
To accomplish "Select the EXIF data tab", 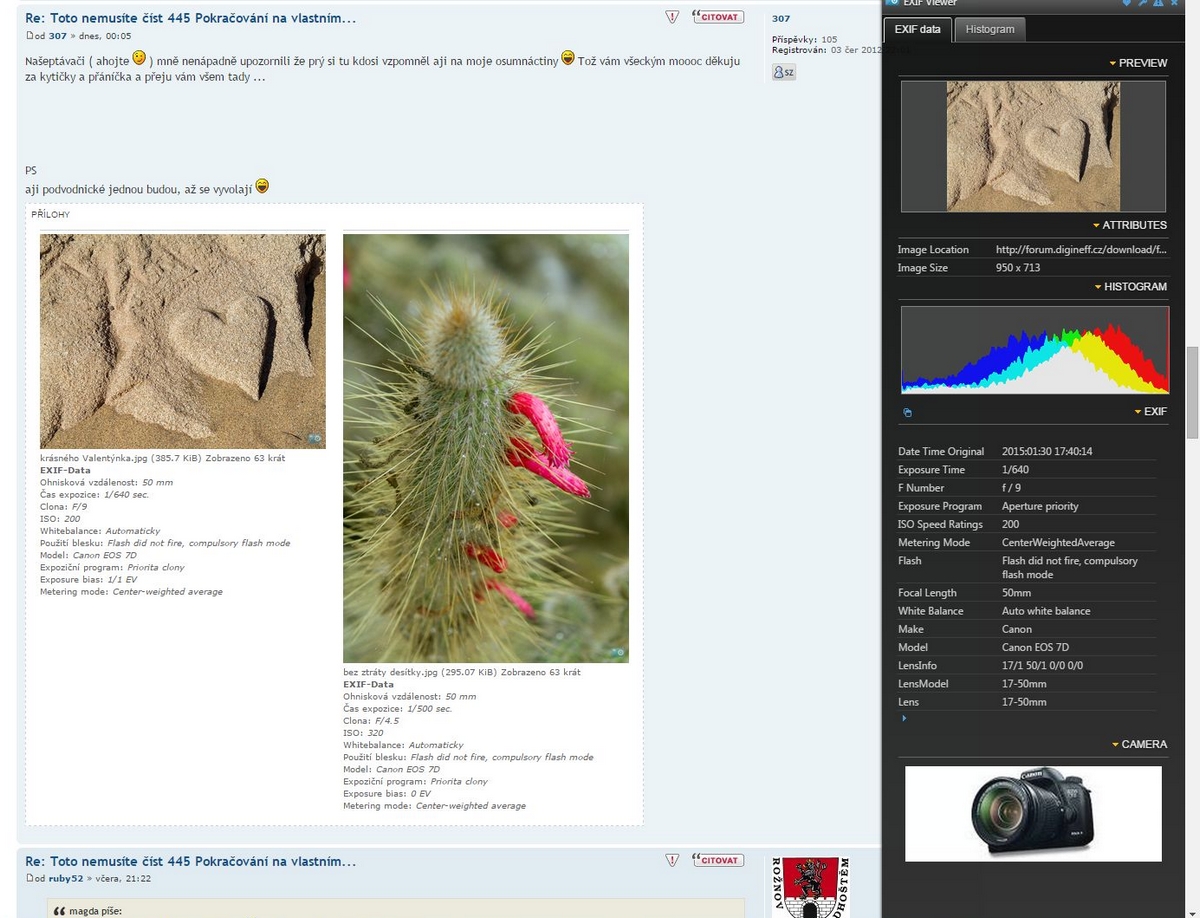I will pyautogui.click(x=917, y=29).
